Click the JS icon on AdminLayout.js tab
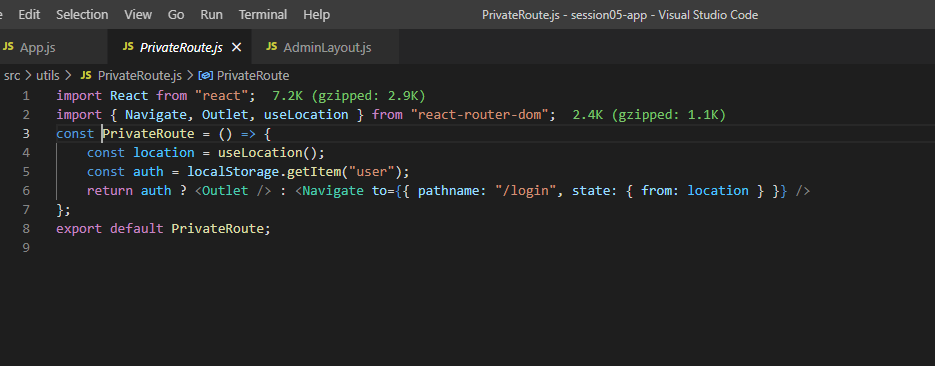 coord(271,46)
